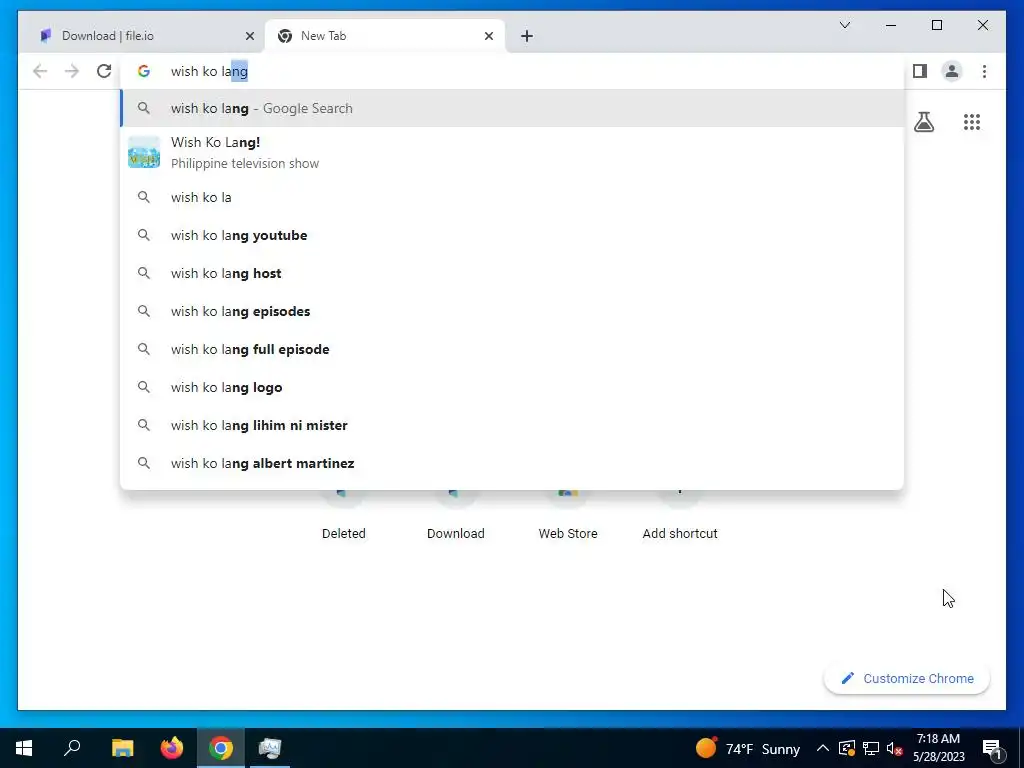
Task: Click the browser Forward arrow
Action: pyautogui.click(x=72, y=71)
